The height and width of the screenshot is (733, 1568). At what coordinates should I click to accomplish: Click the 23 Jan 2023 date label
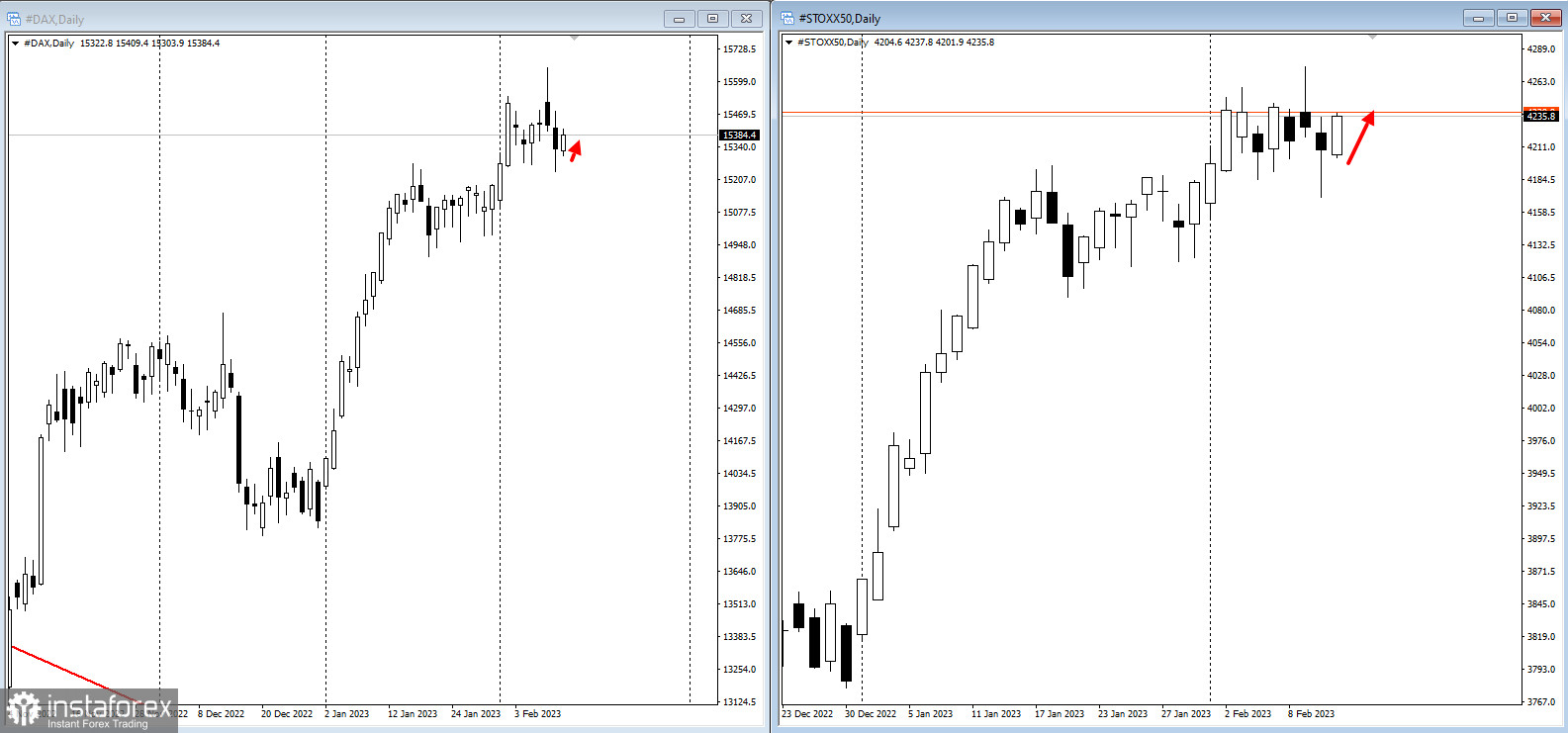coord(1123,714)
